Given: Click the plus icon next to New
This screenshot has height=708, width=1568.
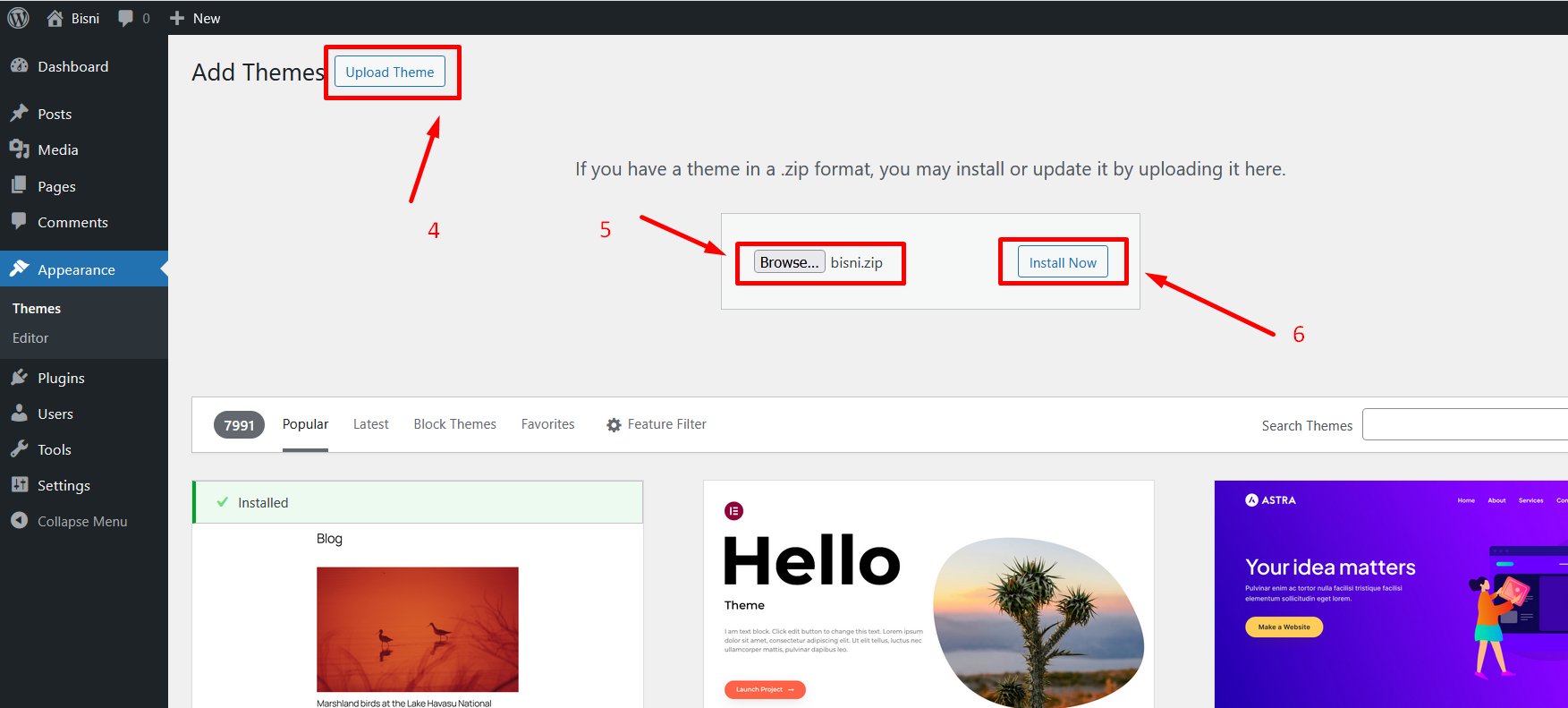Looking at the screenshot, I should point(177,18).
